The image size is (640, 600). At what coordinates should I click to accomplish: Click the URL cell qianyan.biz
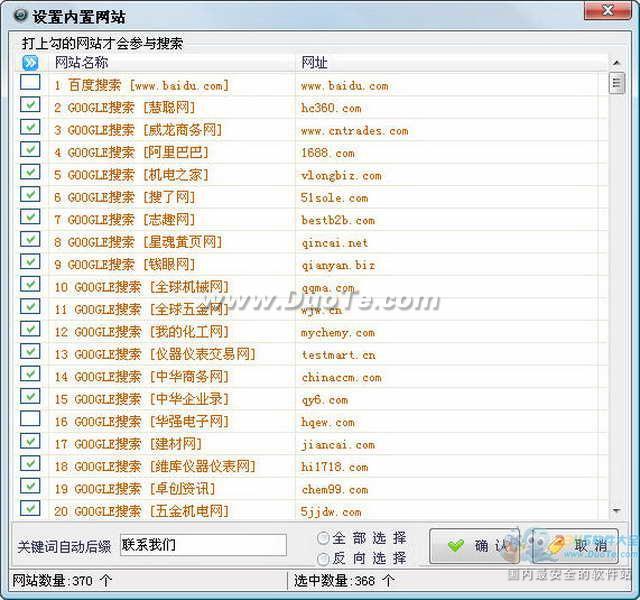tap(338, 265)
